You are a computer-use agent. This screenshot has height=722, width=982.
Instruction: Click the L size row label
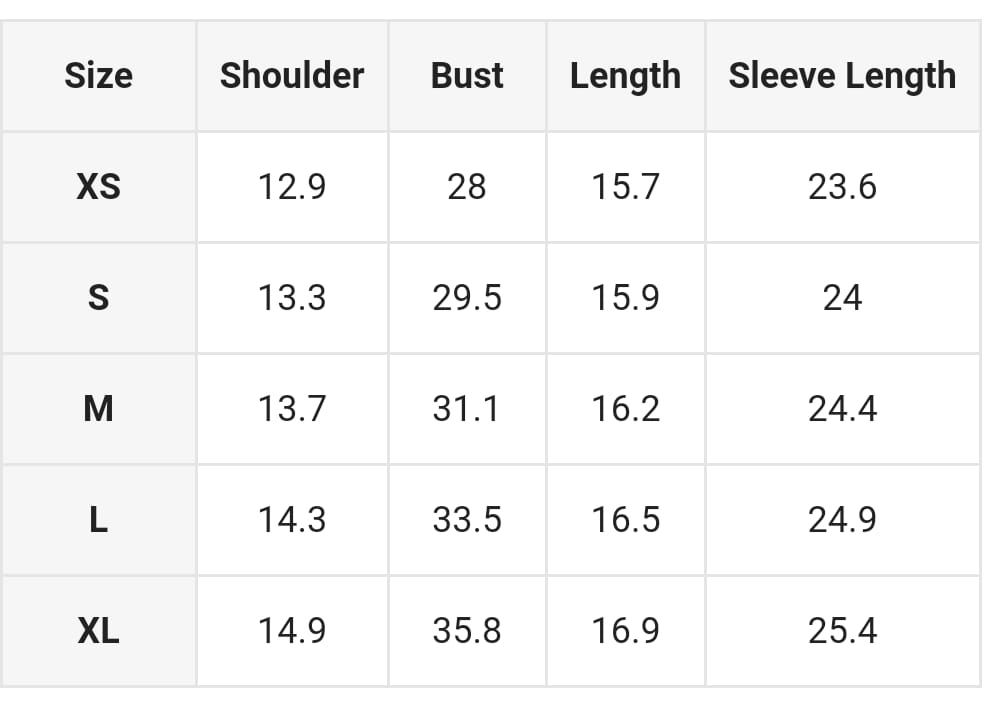(98, 520)
